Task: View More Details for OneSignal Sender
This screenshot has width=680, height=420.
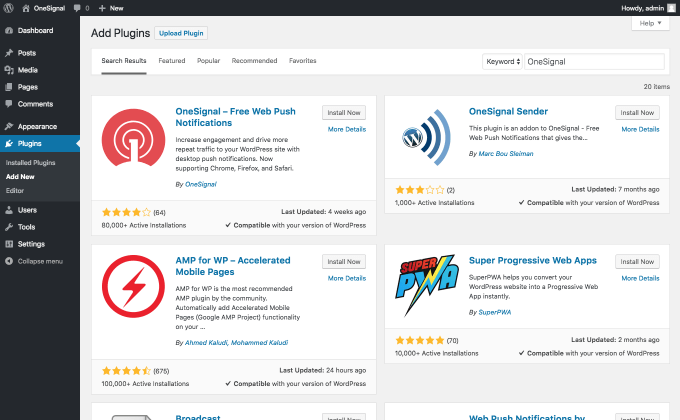Action: click(640, 129)
